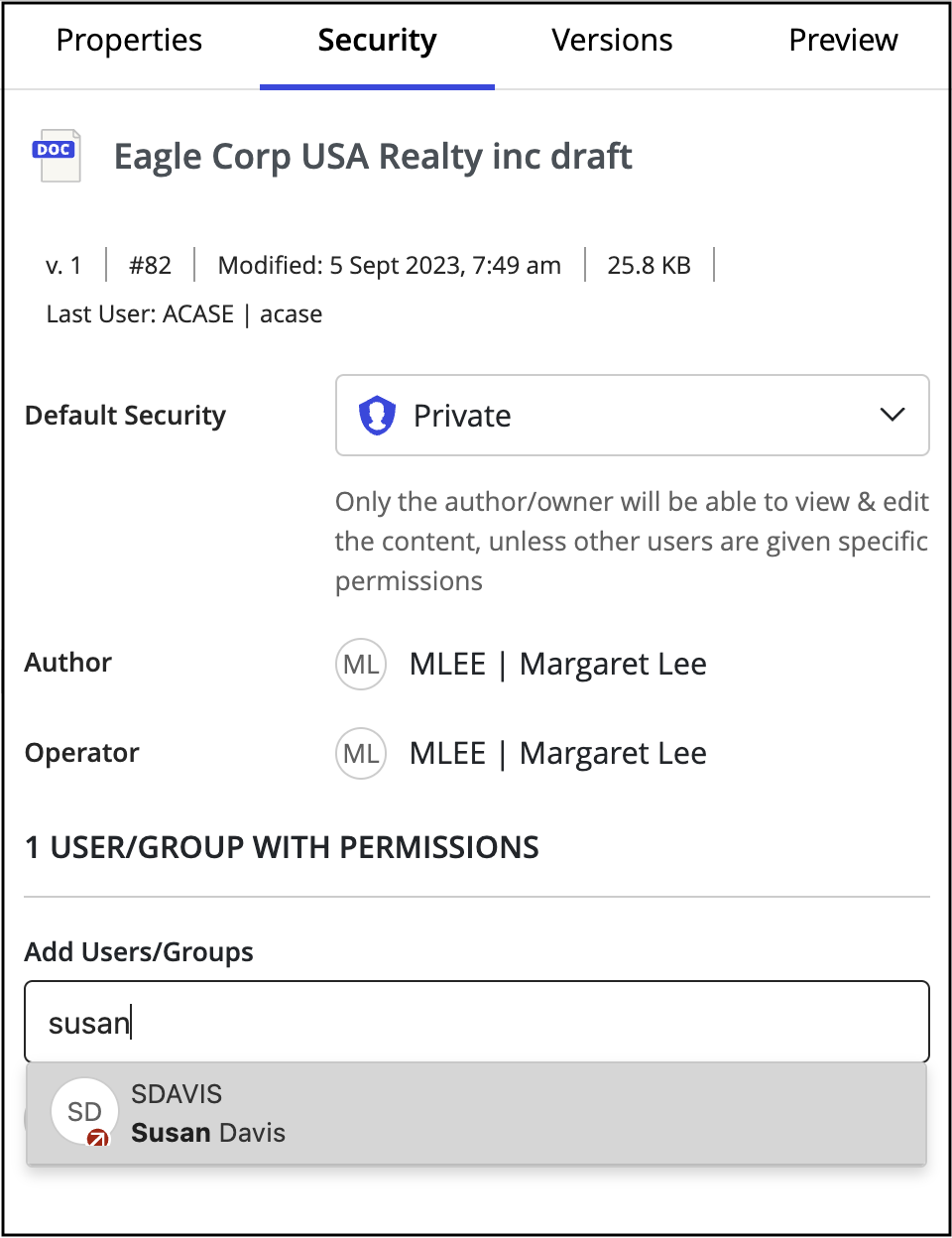This screenshot has width=952, height=1238.
Task: Open the Versions tab
Action: coord(612,41)
